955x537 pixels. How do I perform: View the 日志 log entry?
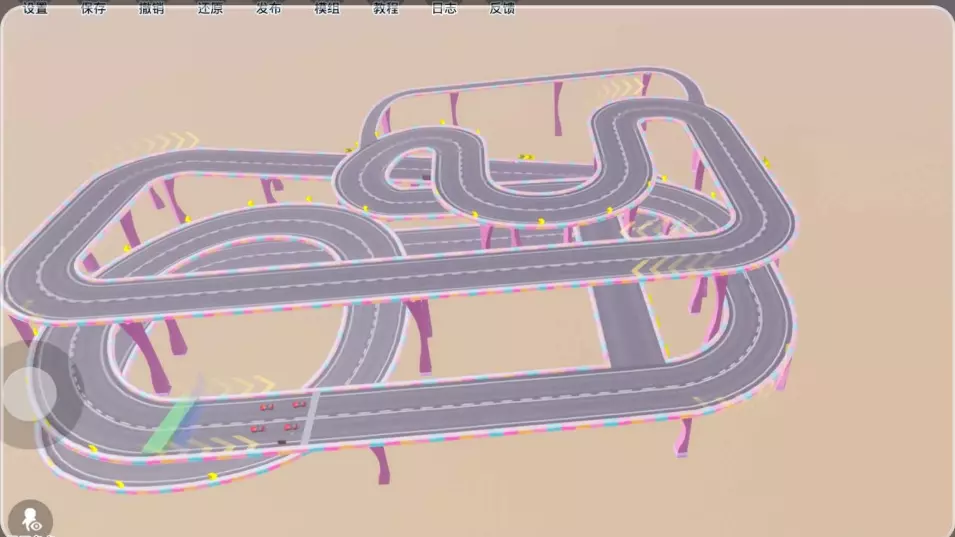444,8
